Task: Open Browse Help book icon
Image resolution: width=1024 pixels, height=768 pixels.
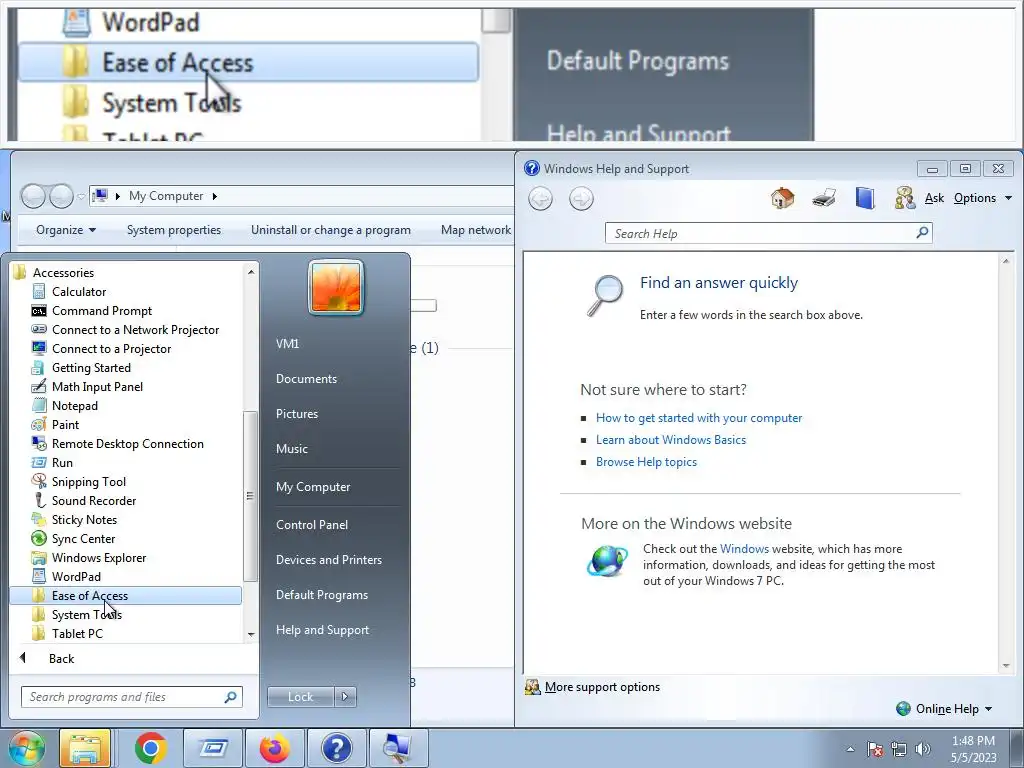Action: [x=865, y=198]
